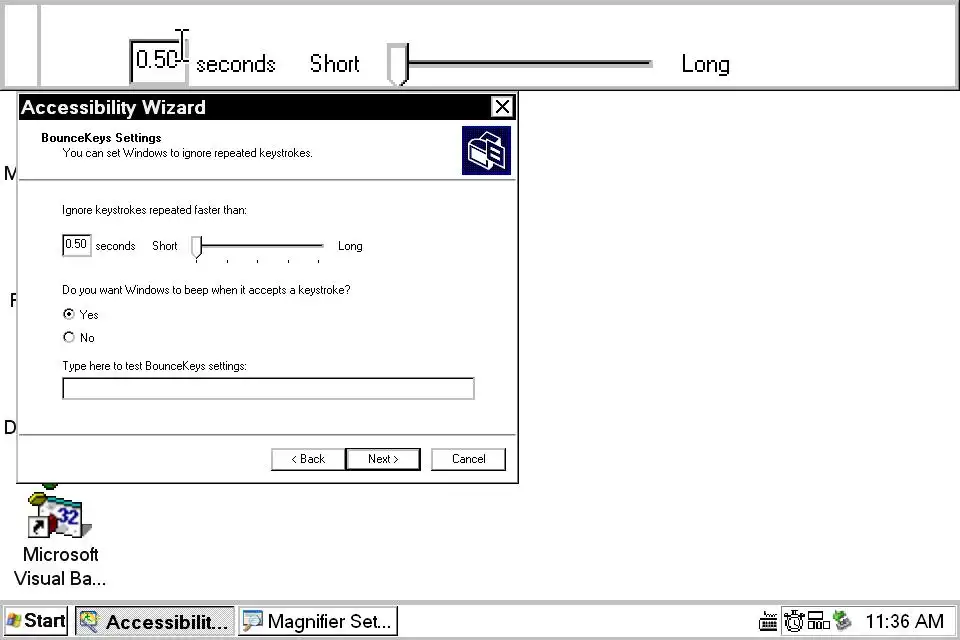Screen dimensions: 960x640
Task: Click the BounceKeys delay slider thumb
Action: (197, 247)
